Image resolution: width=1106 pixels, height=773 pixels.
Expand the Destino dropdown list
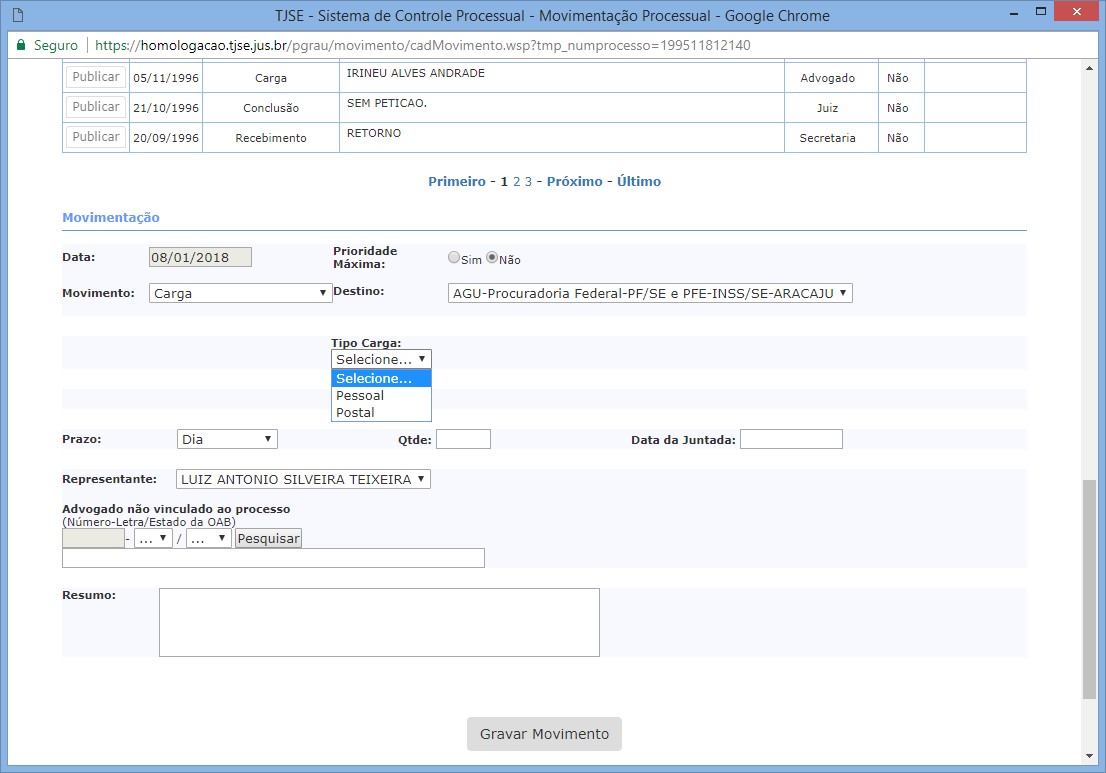650,293
